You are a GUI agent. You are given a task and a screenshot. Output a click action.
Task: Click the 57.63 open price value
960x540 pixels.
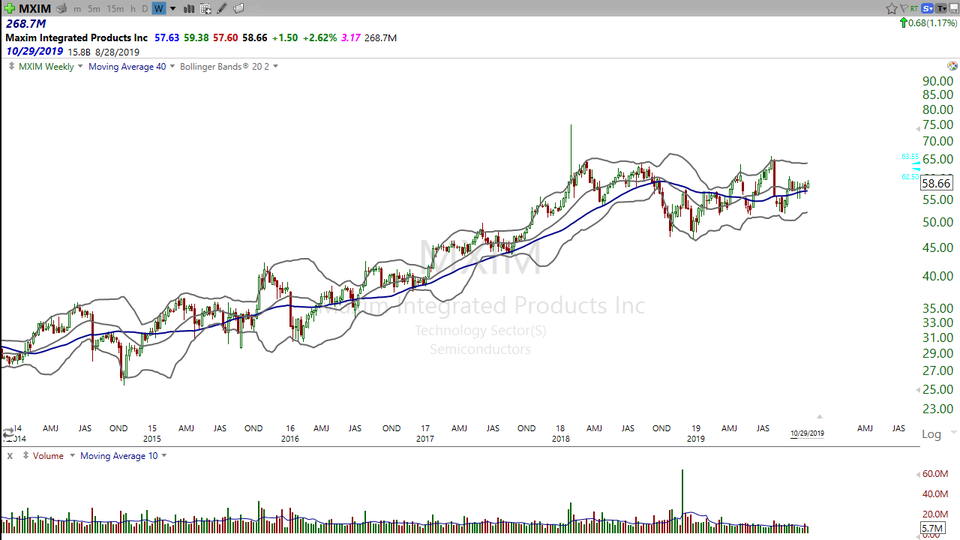(x=167, y=38)
